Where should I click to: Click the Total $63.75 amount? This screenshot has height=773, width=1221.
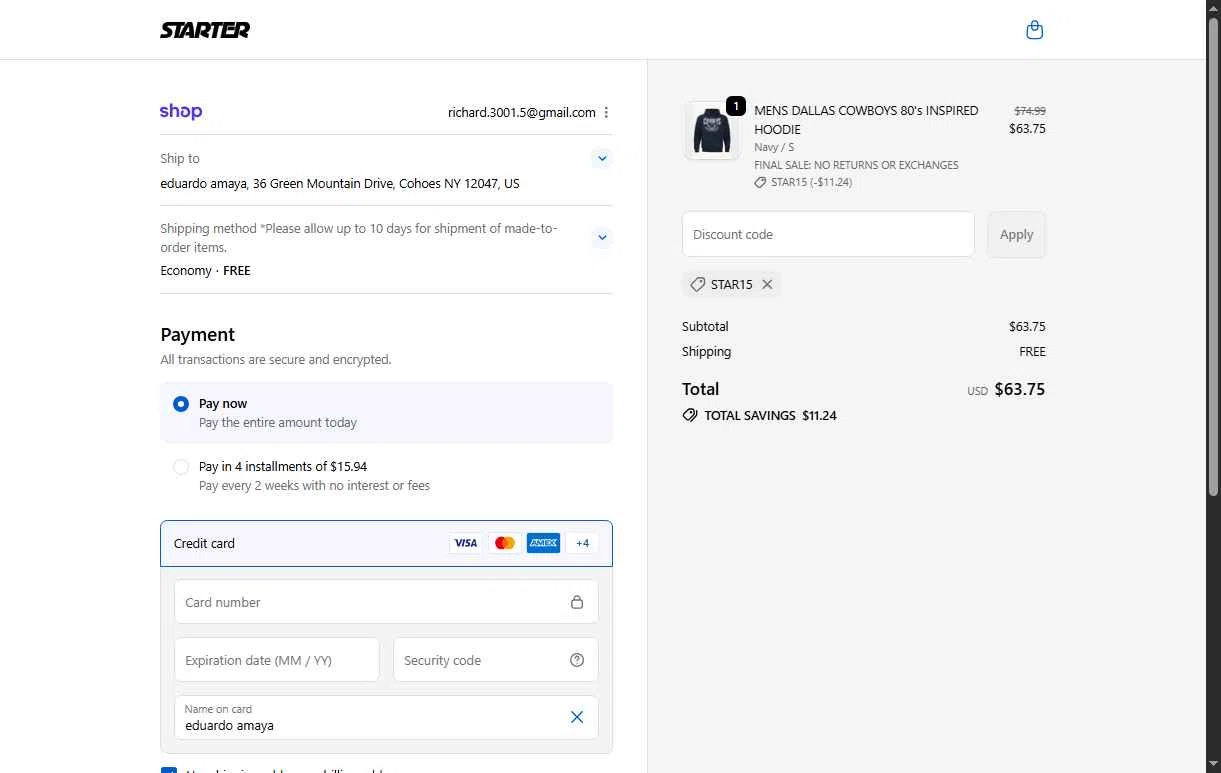tap(1020, 389)
